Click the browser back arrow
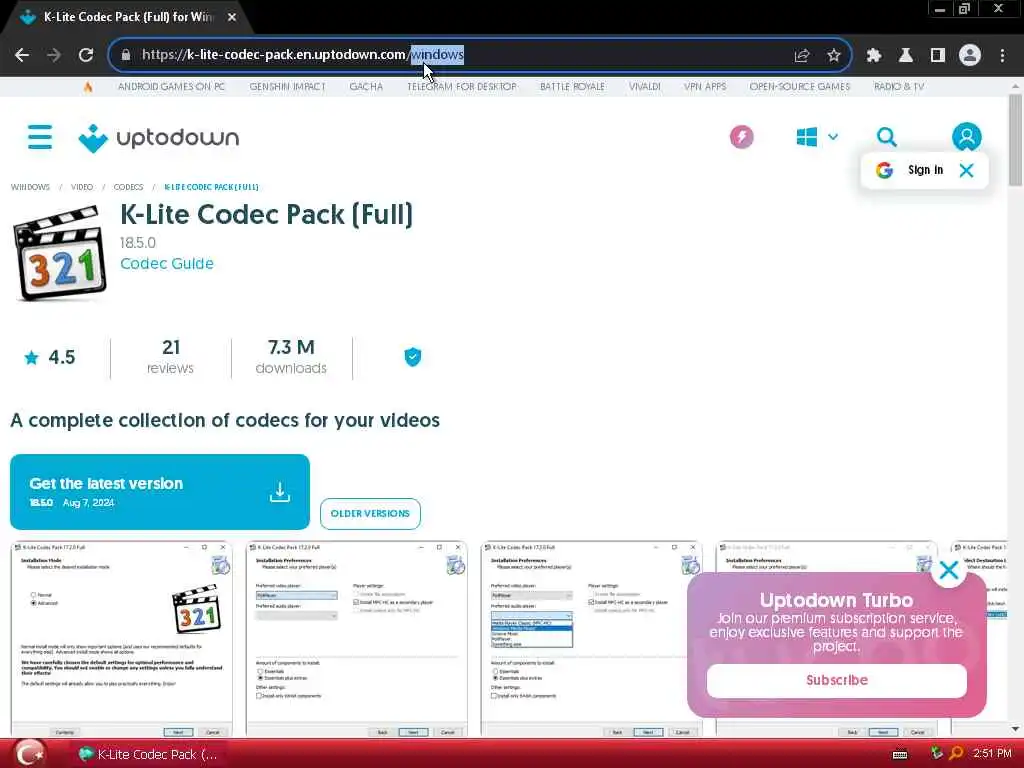 pyautogui.click(x=22, y=55)
